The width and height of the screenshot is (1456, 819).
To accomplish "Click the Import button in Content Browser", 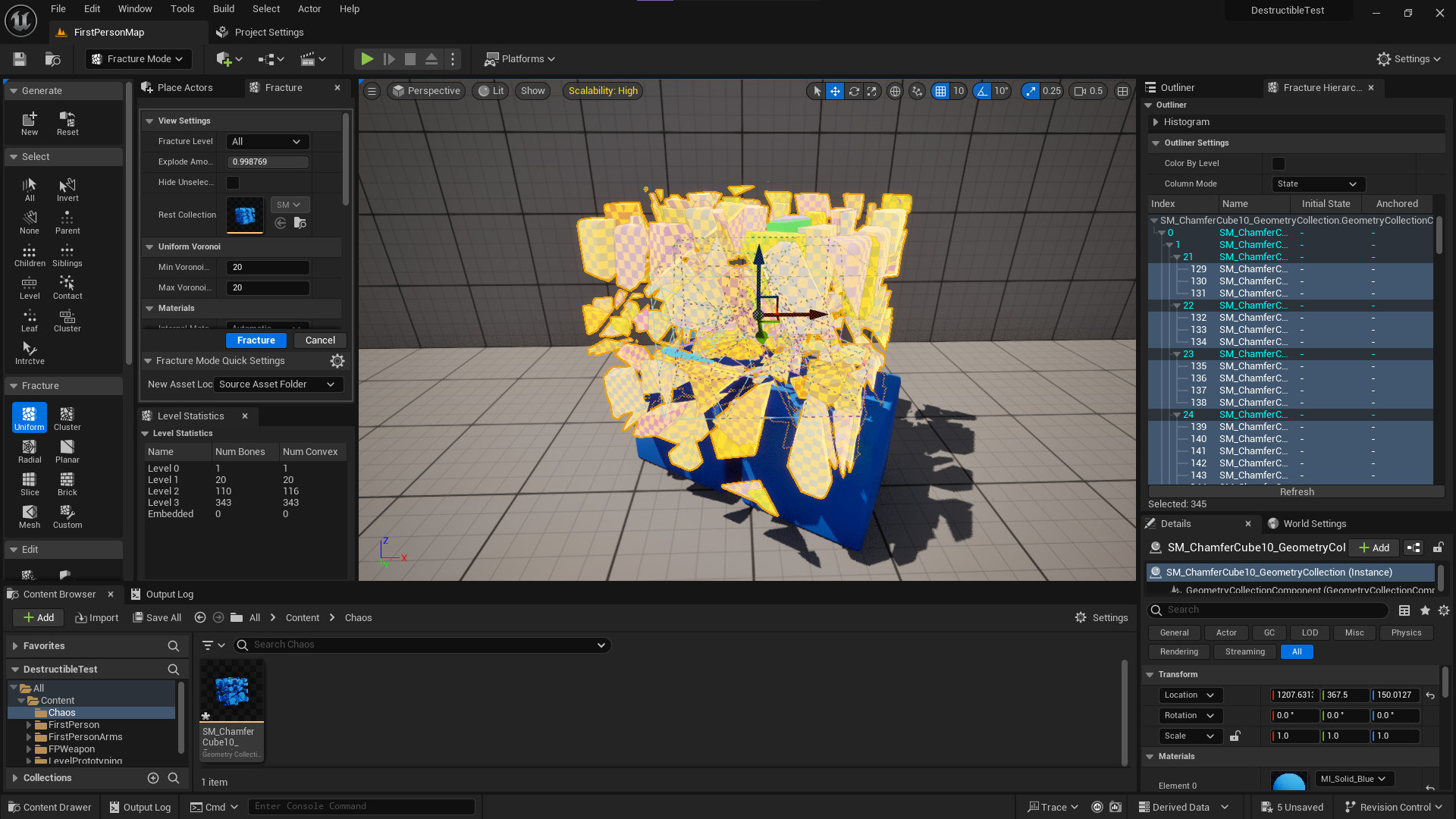I will tap(97, 618).
